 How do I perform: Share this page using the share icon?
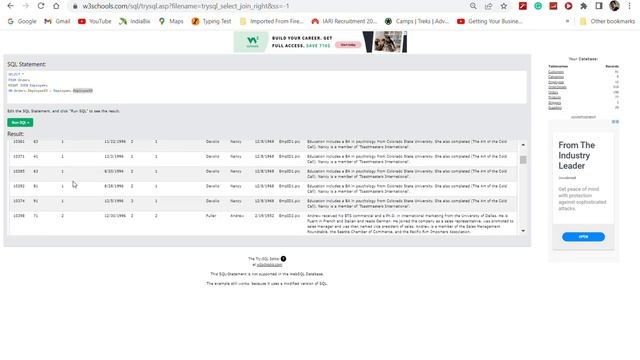click(489, 6)
